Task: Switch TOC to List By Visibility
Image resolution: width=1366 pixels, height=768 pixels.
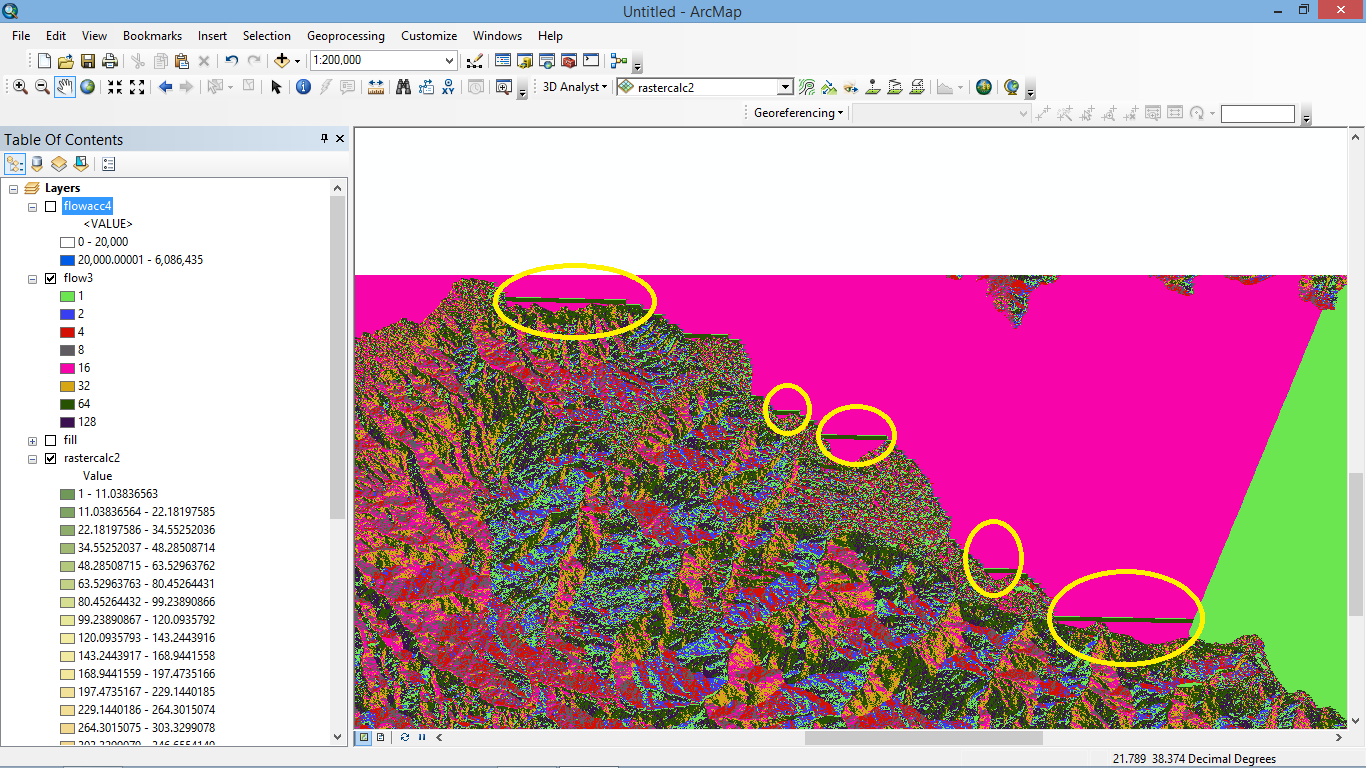Action: coord(59,164)
